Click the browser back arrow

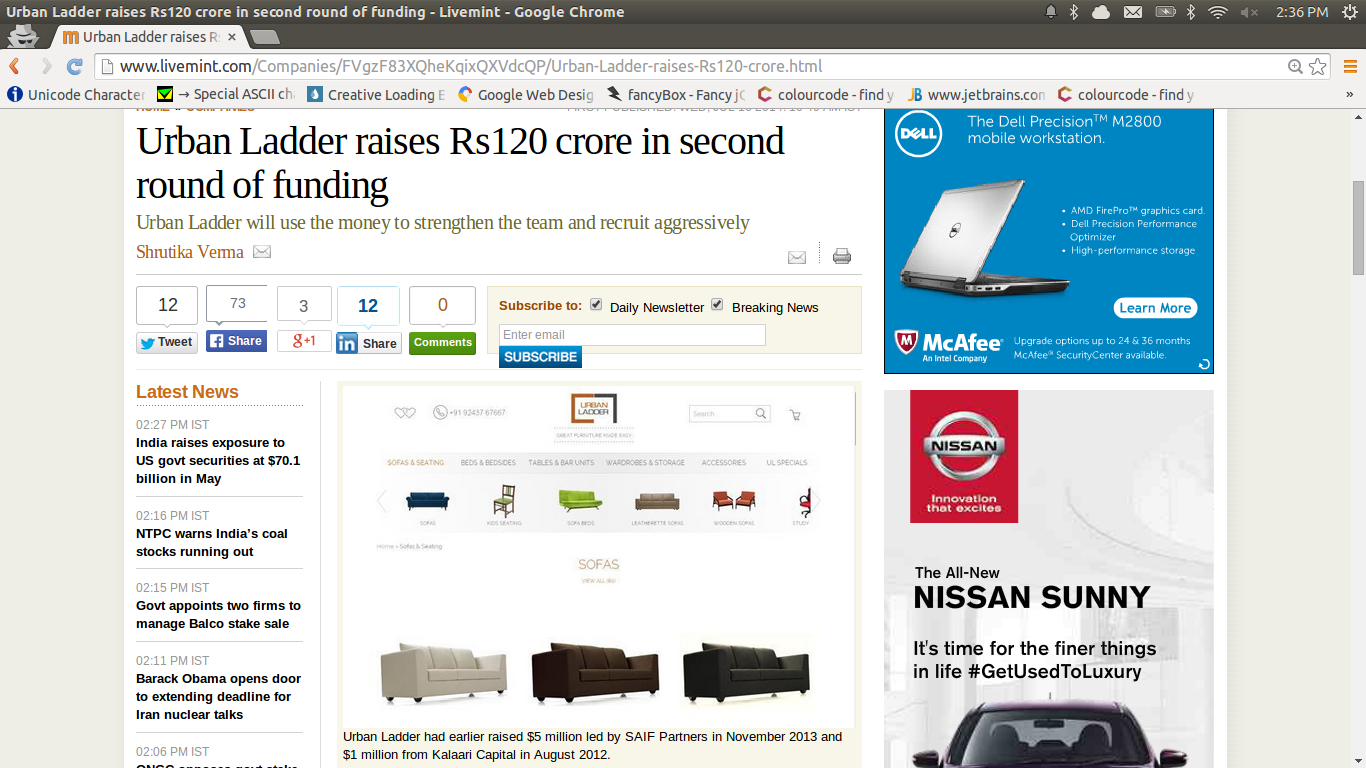pyautogui.click(x=15, y=67)
